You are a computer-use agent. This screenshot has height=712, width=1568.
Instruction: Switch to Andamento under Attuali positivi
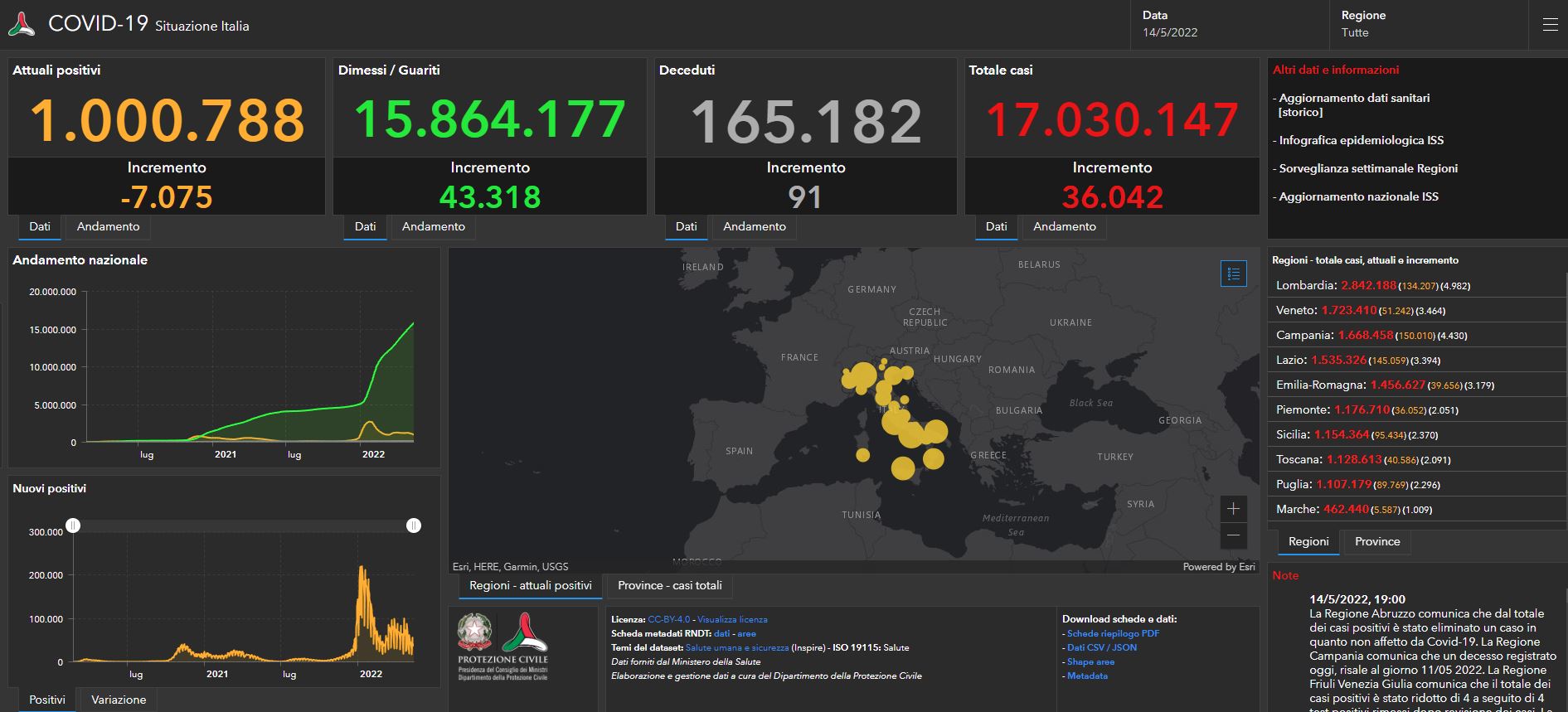(x=108, y=226)
